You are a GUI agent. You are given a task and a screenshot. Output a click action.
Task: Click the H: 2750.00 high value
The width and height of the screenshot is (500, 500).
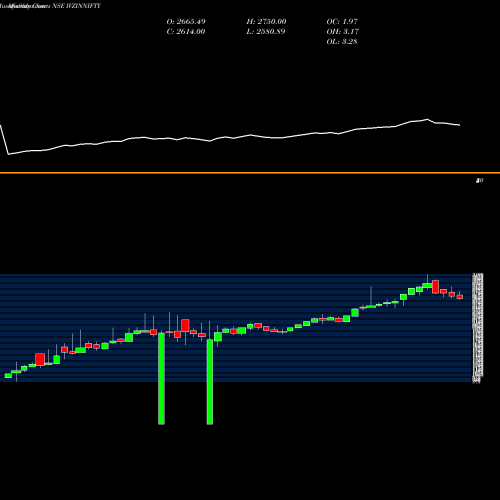(x=266, y=22)
